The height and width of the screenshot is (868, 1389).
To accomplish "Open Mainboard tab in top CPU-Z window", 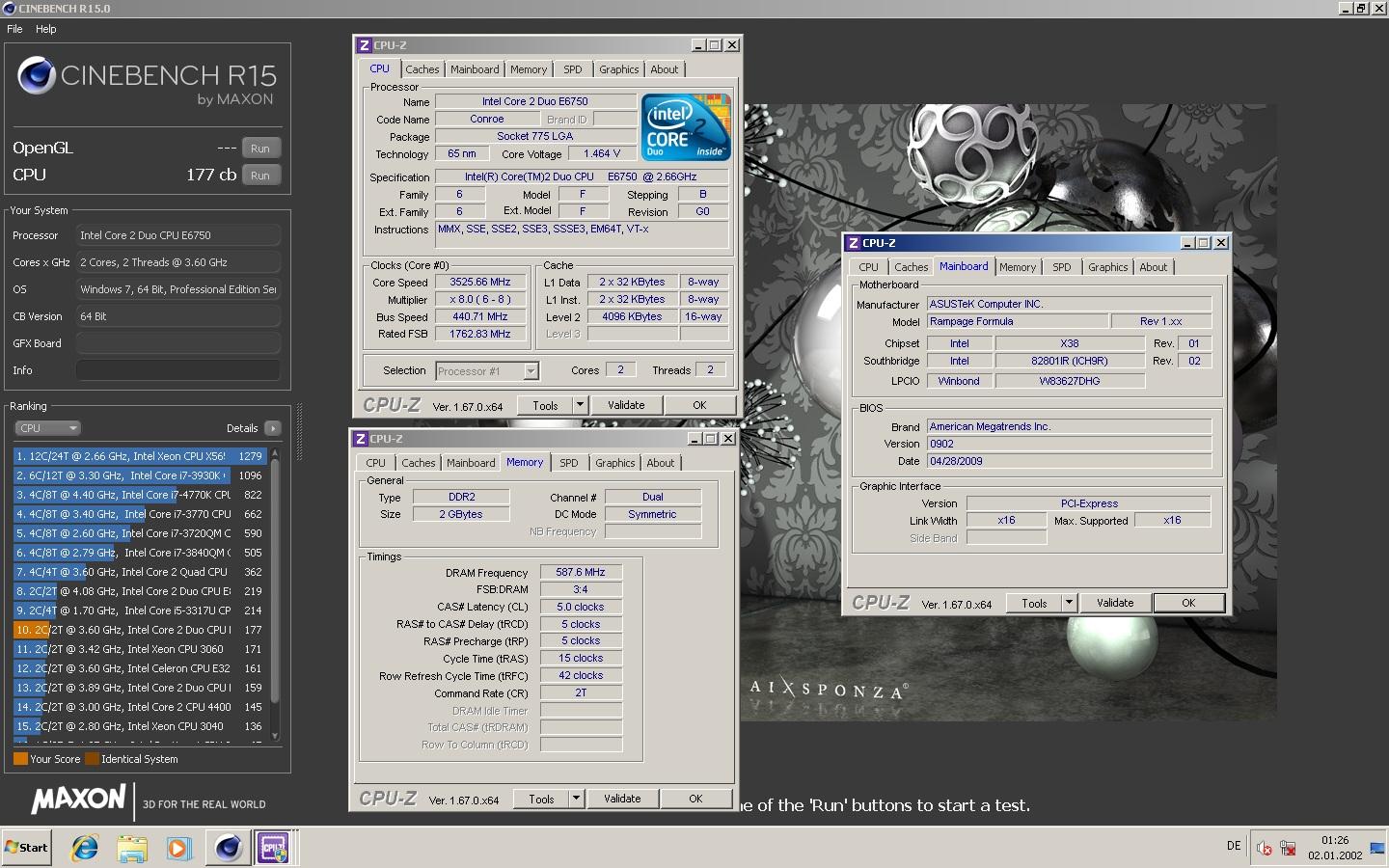I will pyautogui.click(x=475, y=69).
